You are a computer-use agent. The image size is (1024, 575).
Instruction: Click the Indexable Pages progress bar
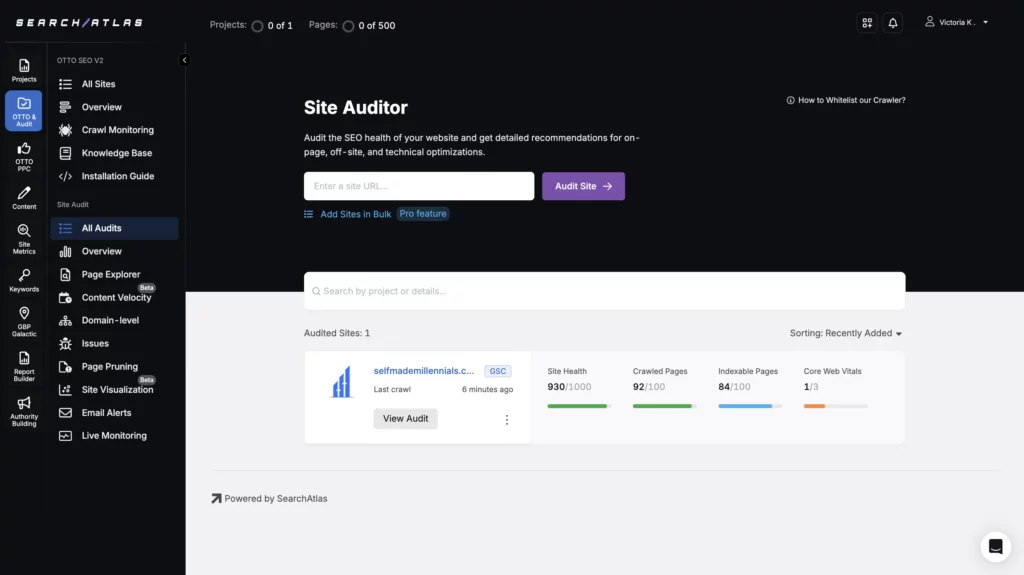(750, 406)
